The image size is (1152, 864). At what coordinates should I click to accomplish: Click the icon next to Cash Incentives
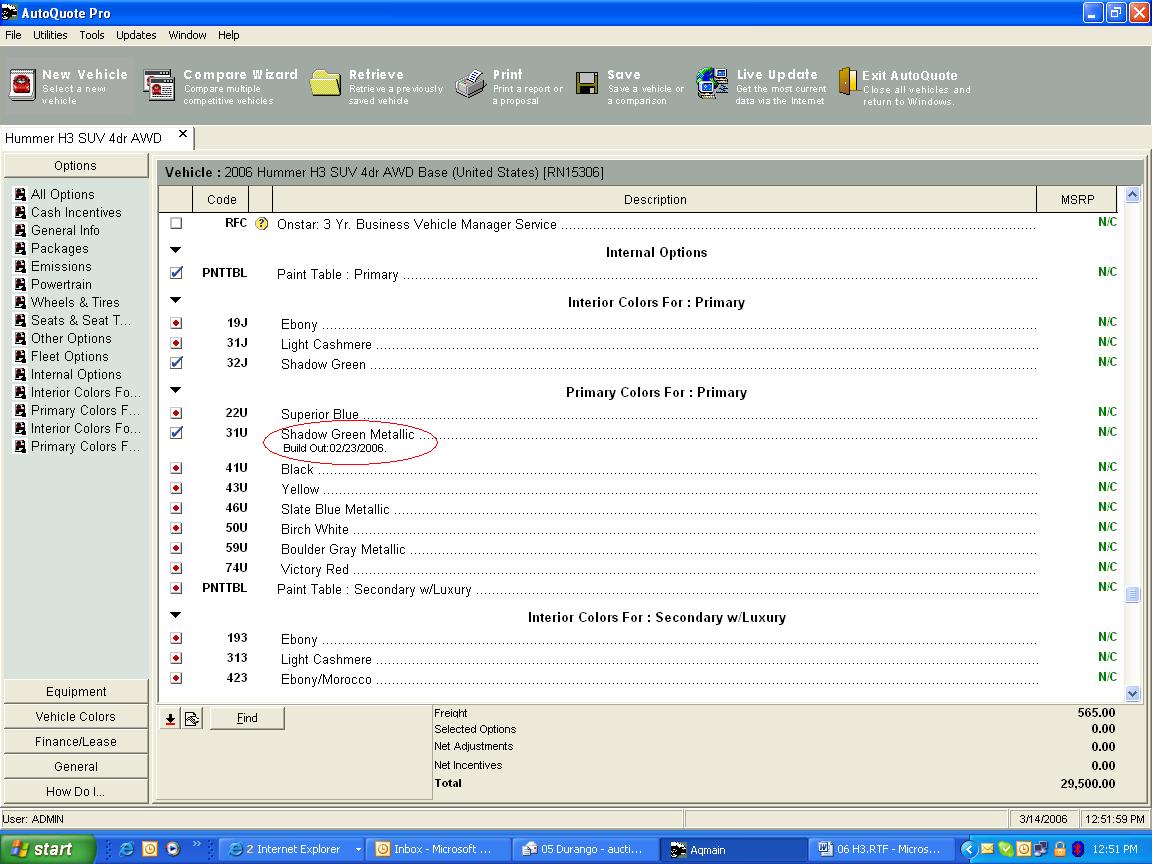pyautogui.click(x=21, y=212)
